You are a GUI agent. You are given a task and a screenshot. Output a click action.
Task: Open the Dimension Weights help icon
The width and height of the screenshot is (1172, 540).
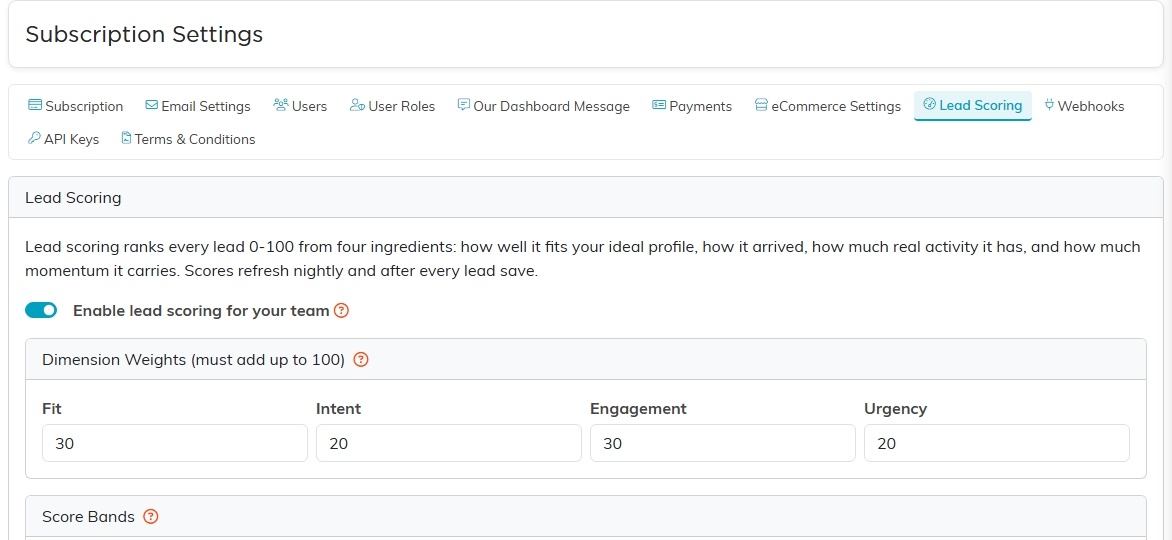361,360
